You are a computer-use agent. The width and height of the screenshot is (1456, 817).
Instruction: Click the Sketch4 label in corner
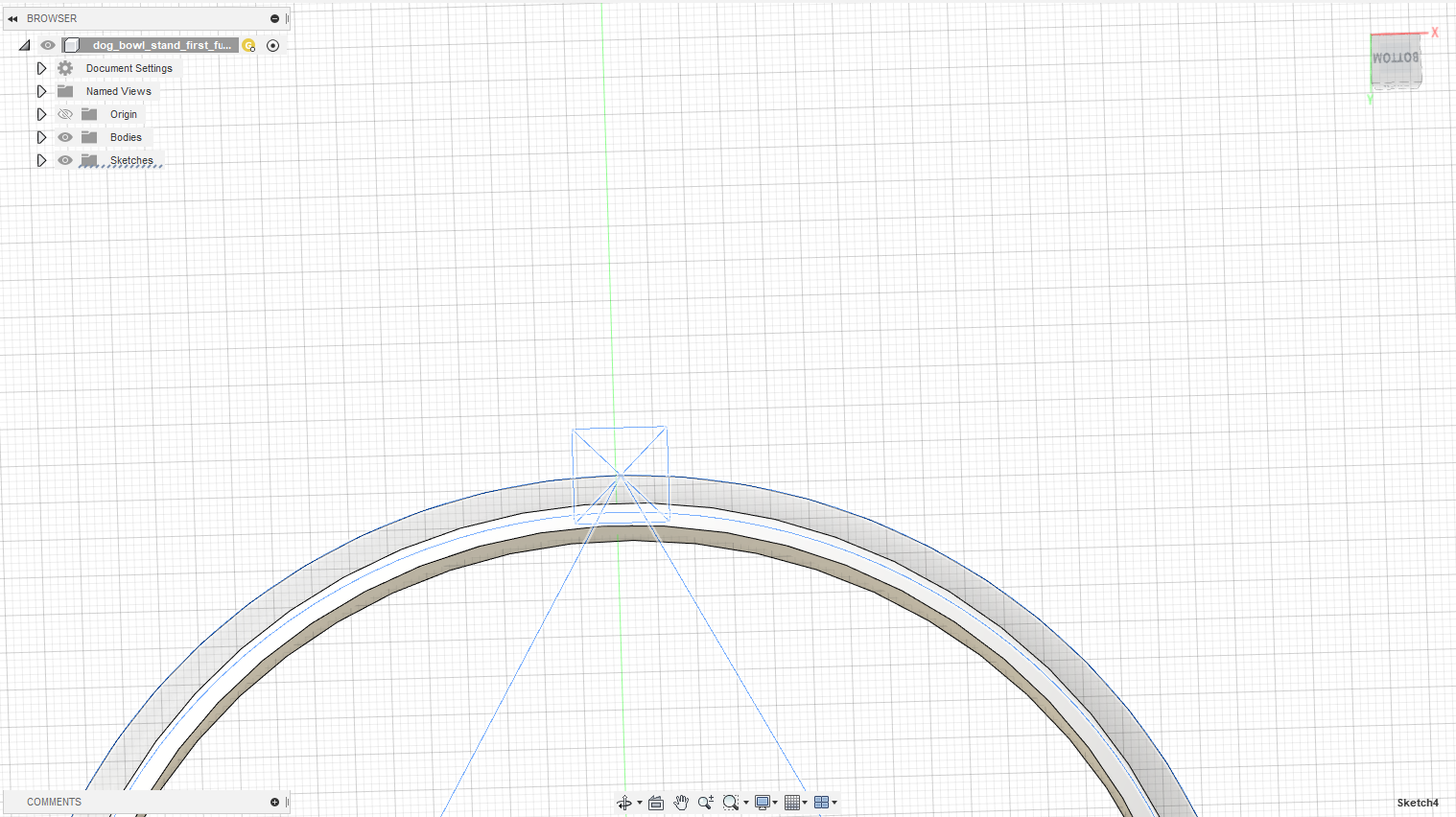(x=1418, y=803)
